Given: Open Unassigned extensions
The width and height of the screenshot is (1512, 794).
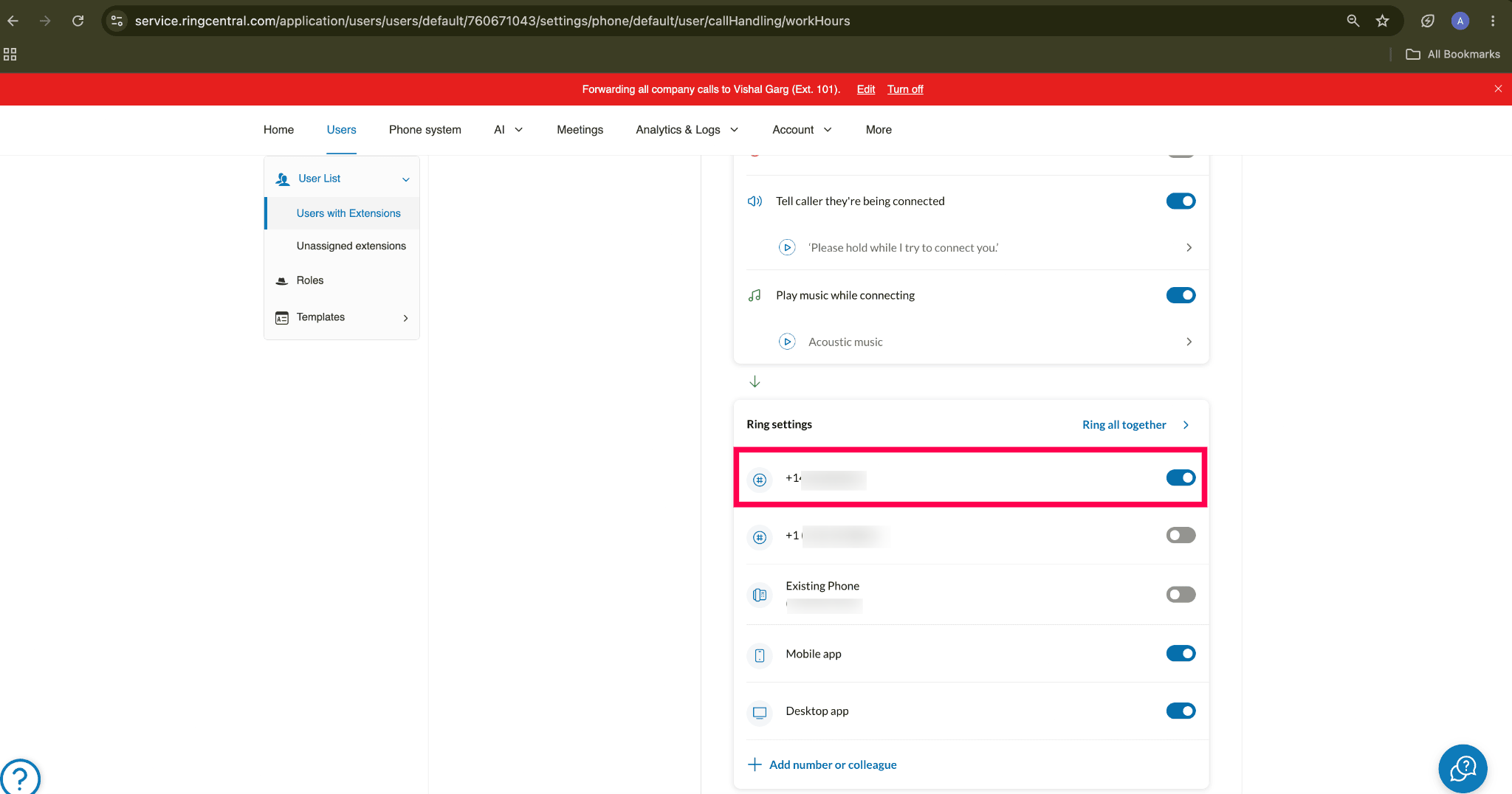Looking at the screenshot, I should coord(351,246).
